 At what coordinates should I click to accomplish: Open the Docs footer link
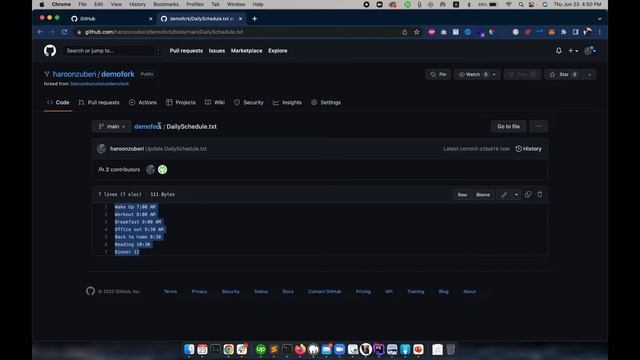[288, 291]
